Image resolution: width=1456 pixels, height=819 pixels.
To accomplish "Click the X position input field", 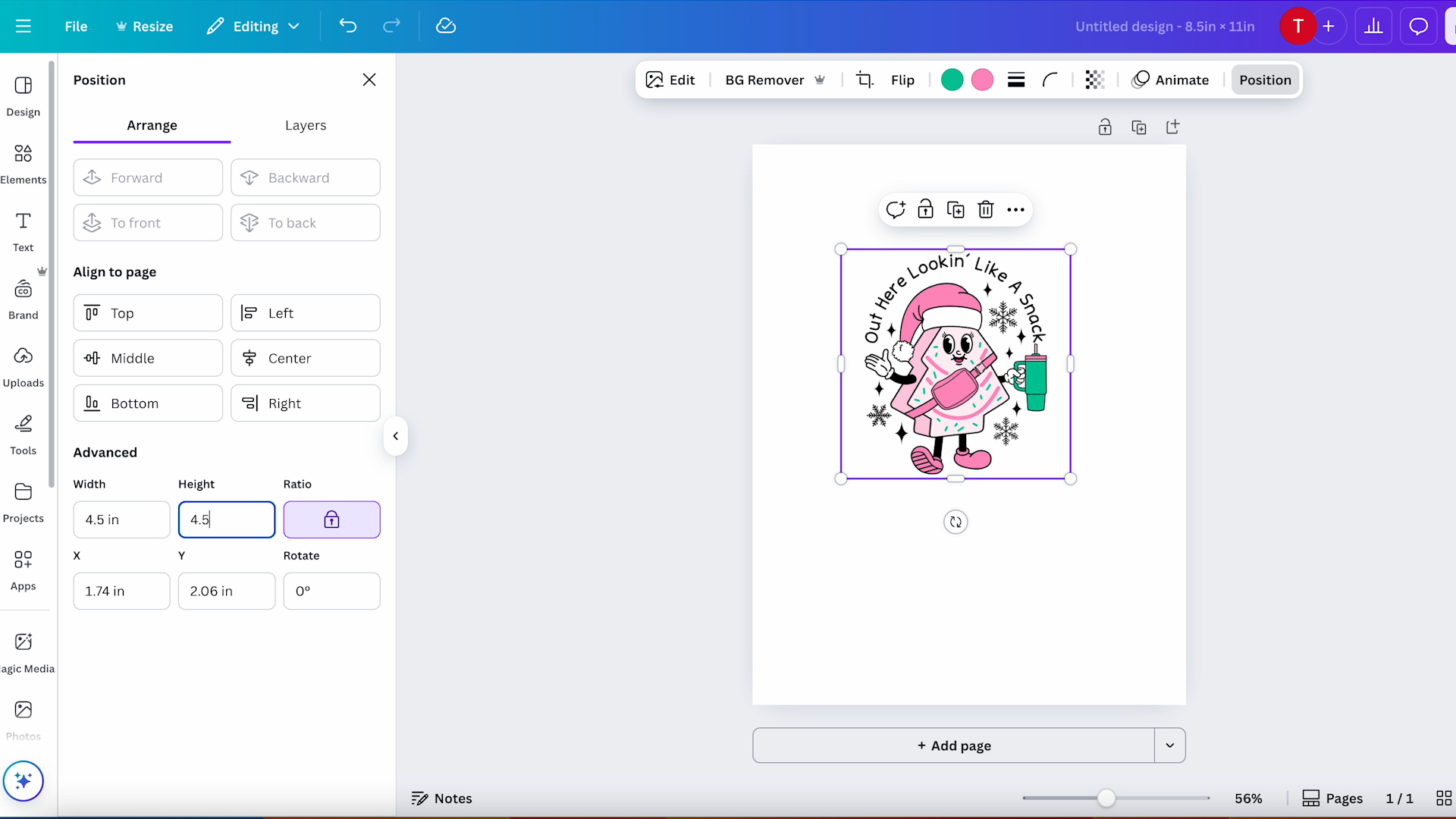I will point(121,591).
